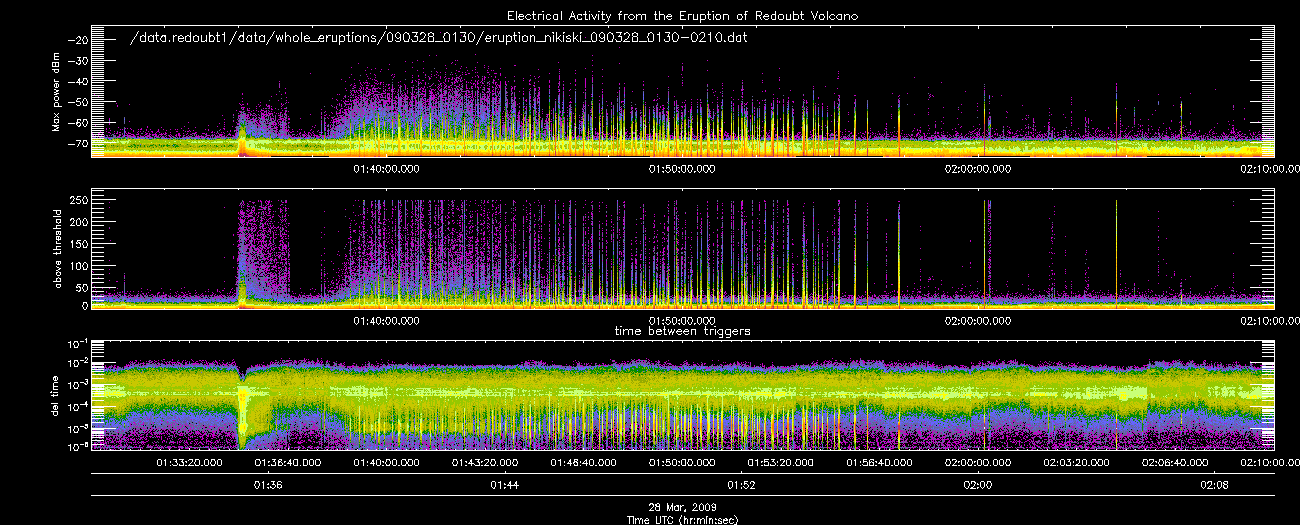Select the eruption_nikiski data file path text
Screen dimensions: 1300x525
click(x=439, y=38)
